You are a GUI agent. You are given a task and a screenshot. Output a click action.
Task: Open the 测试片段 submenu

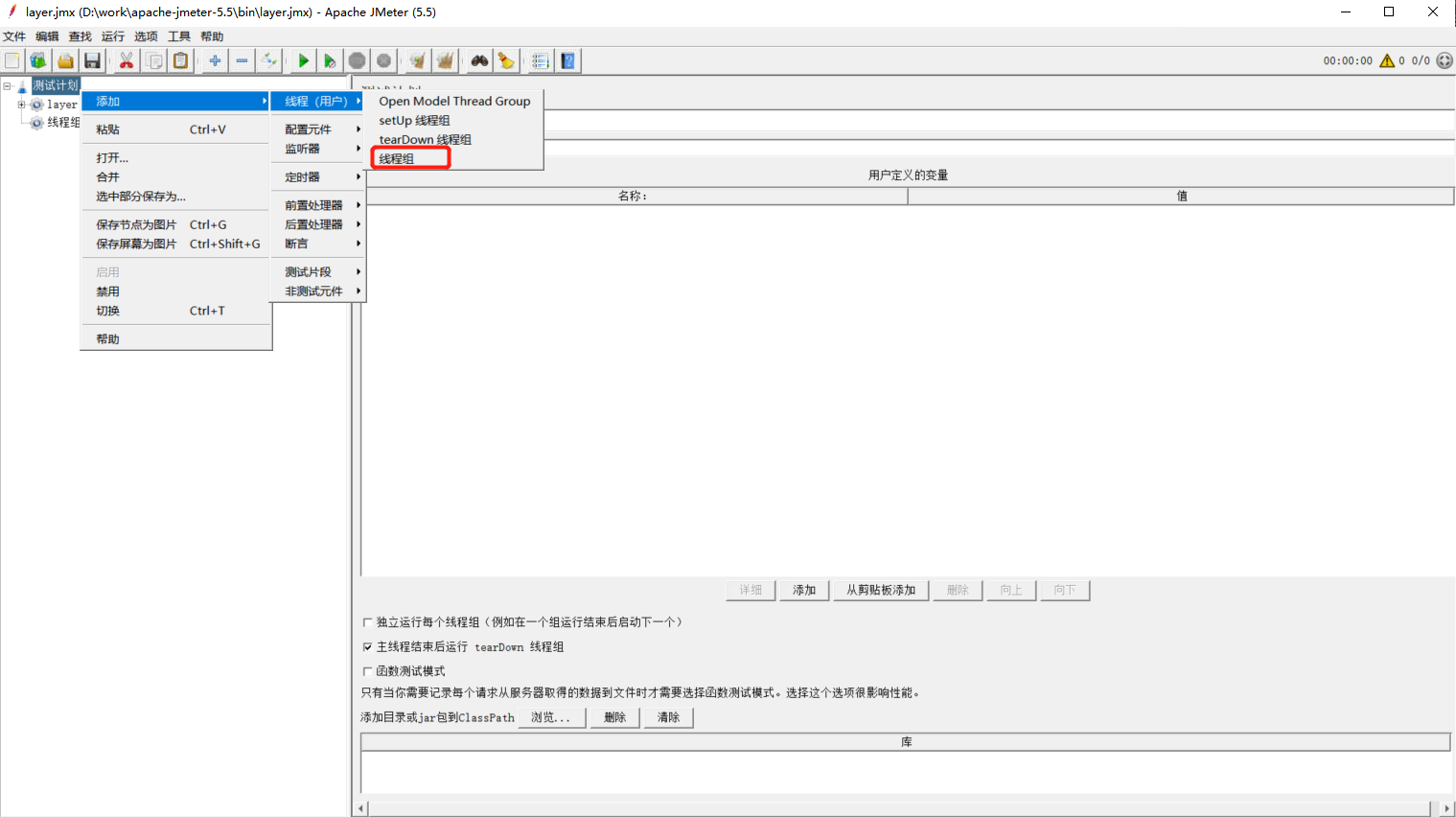[x=318, y=272]
